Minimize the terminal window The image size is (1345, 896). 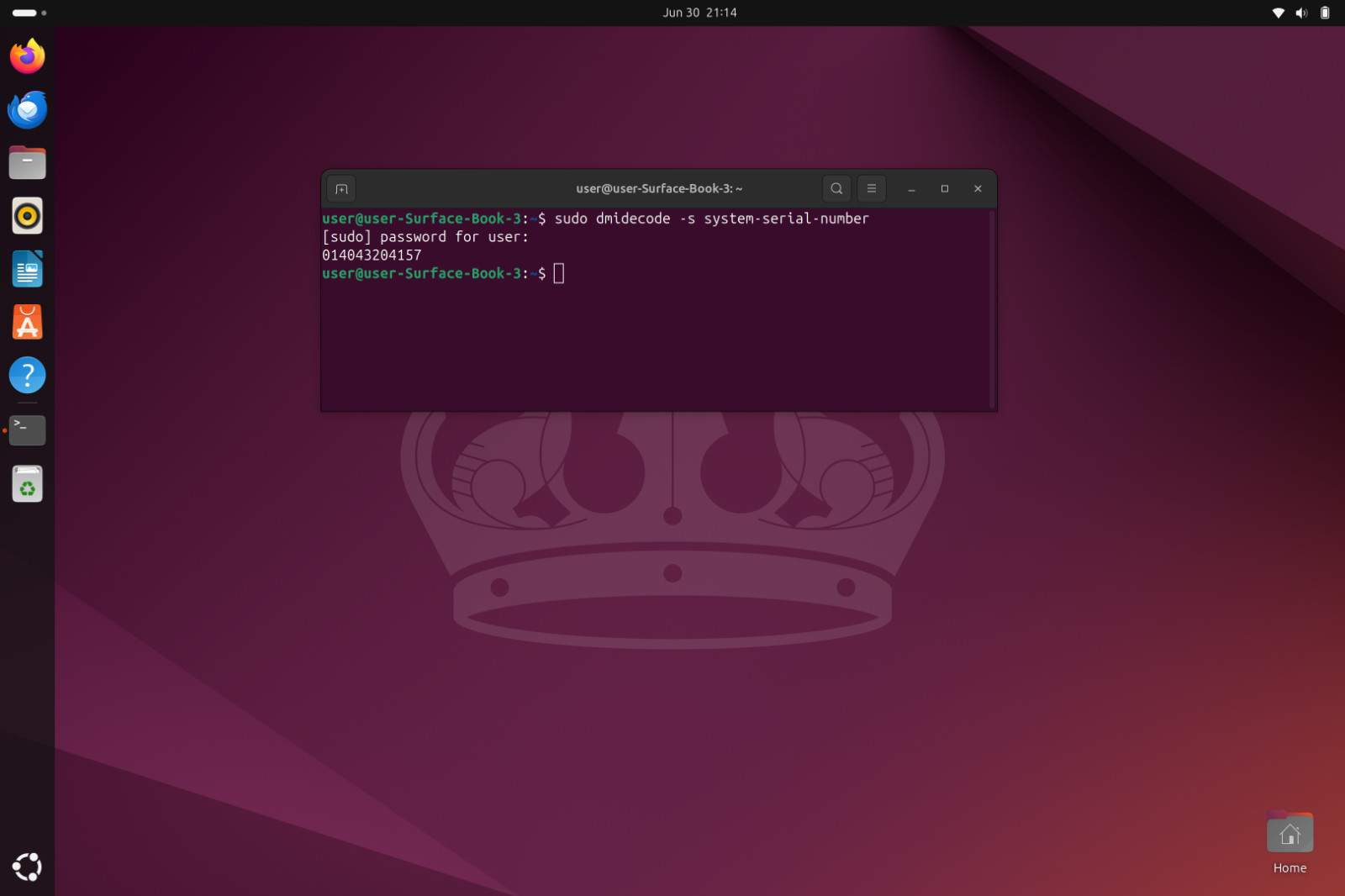click(911, 188)
